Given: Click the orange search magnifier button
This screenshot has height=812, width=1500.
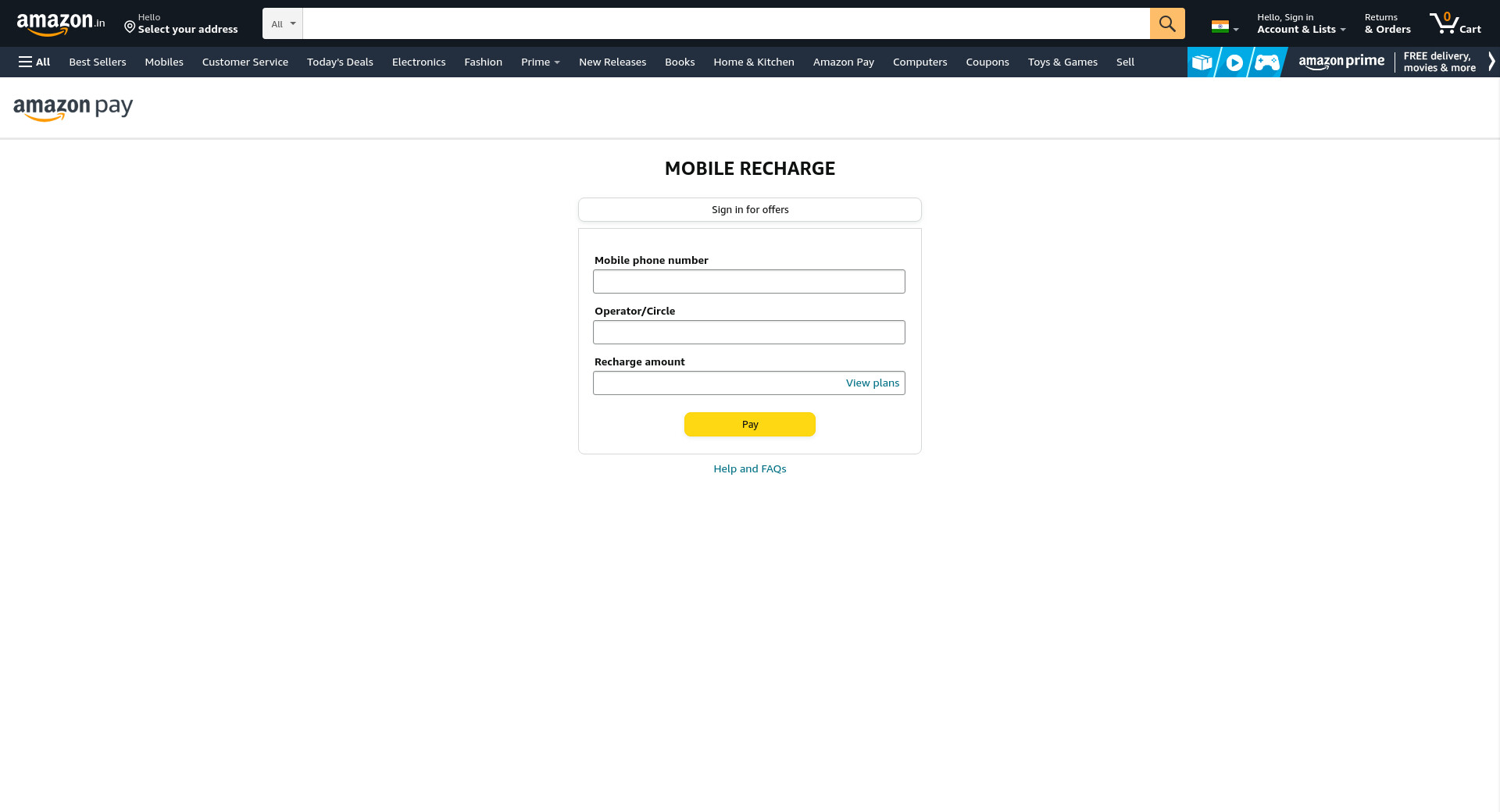Looking at the screenshot, I should point(1166,23).
